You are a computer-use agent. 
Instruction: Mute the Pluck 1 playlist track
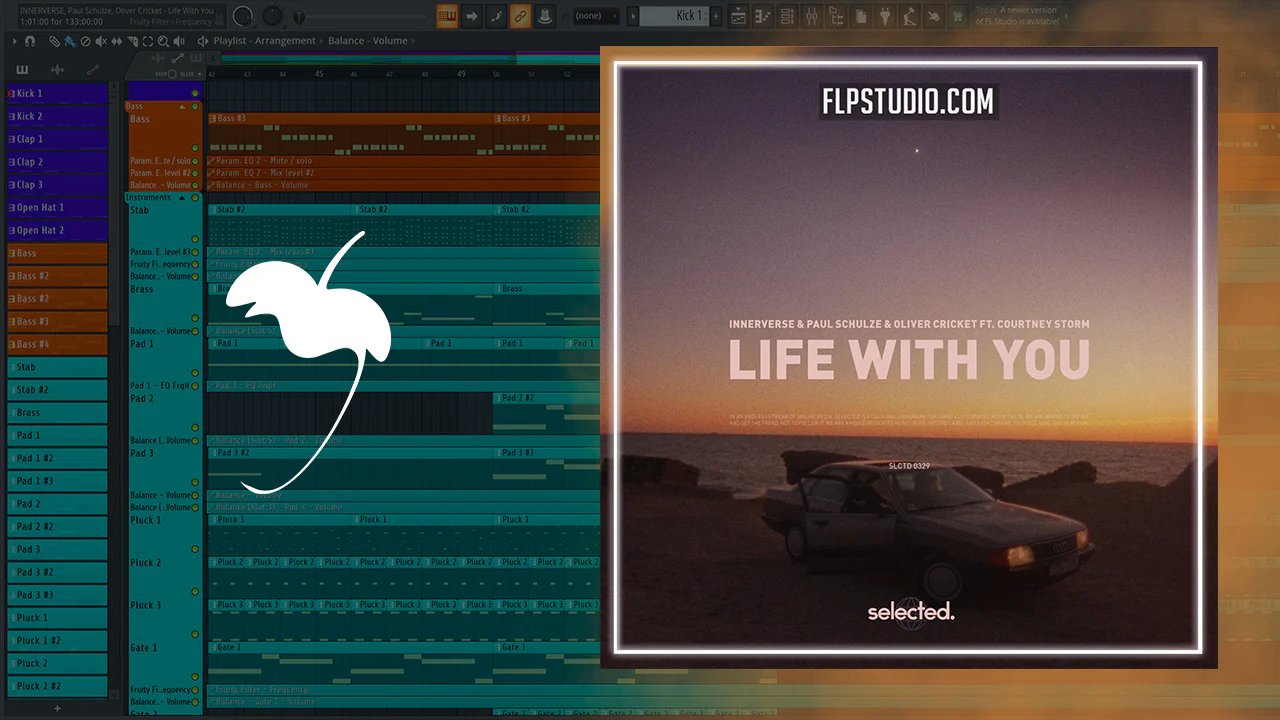(195, 549)
